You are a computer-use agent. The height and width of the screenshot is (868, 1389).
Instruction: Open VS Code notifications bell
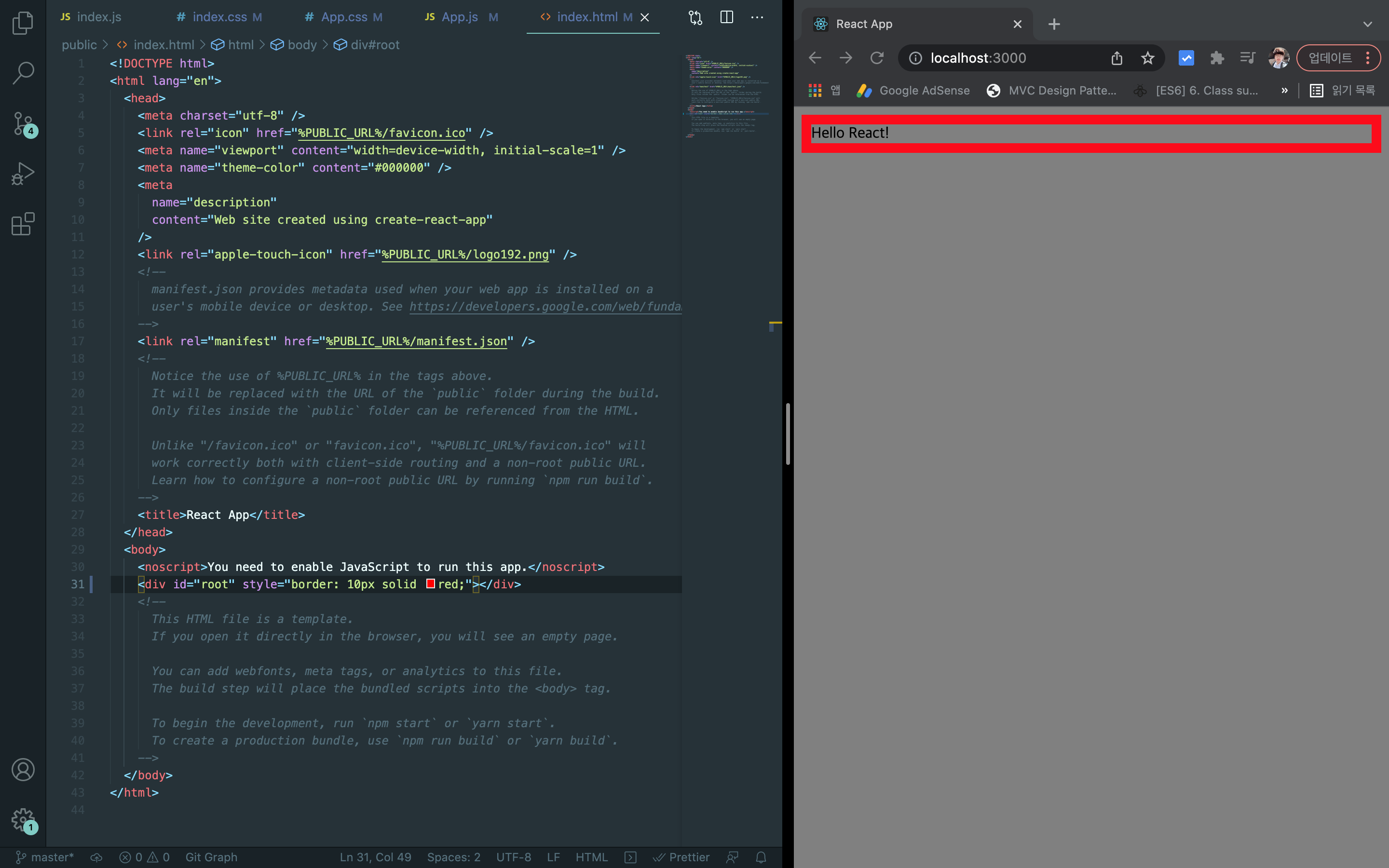761,857
